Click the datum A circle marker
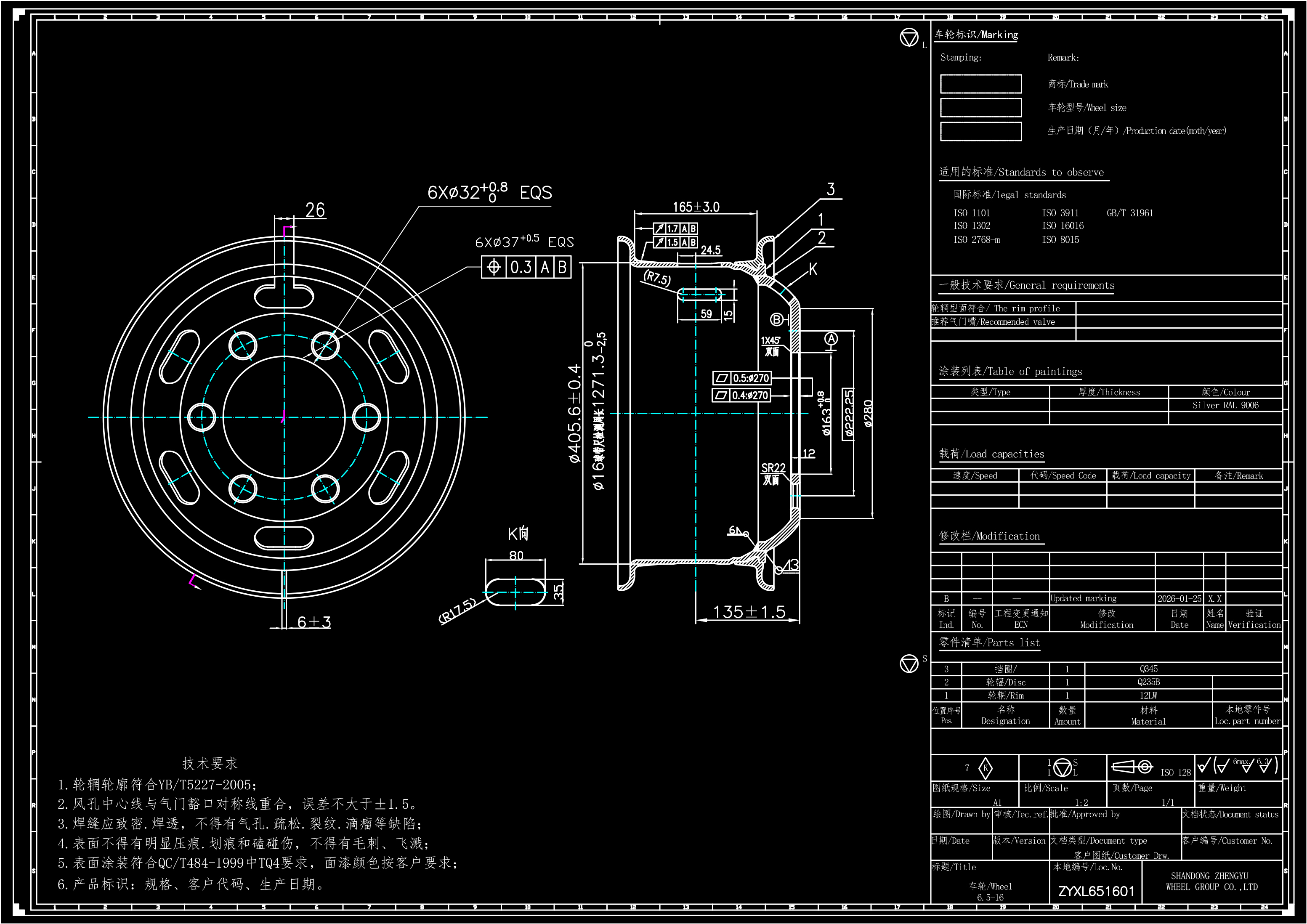Screen dimensions: 1307x924 pos(831,339)
